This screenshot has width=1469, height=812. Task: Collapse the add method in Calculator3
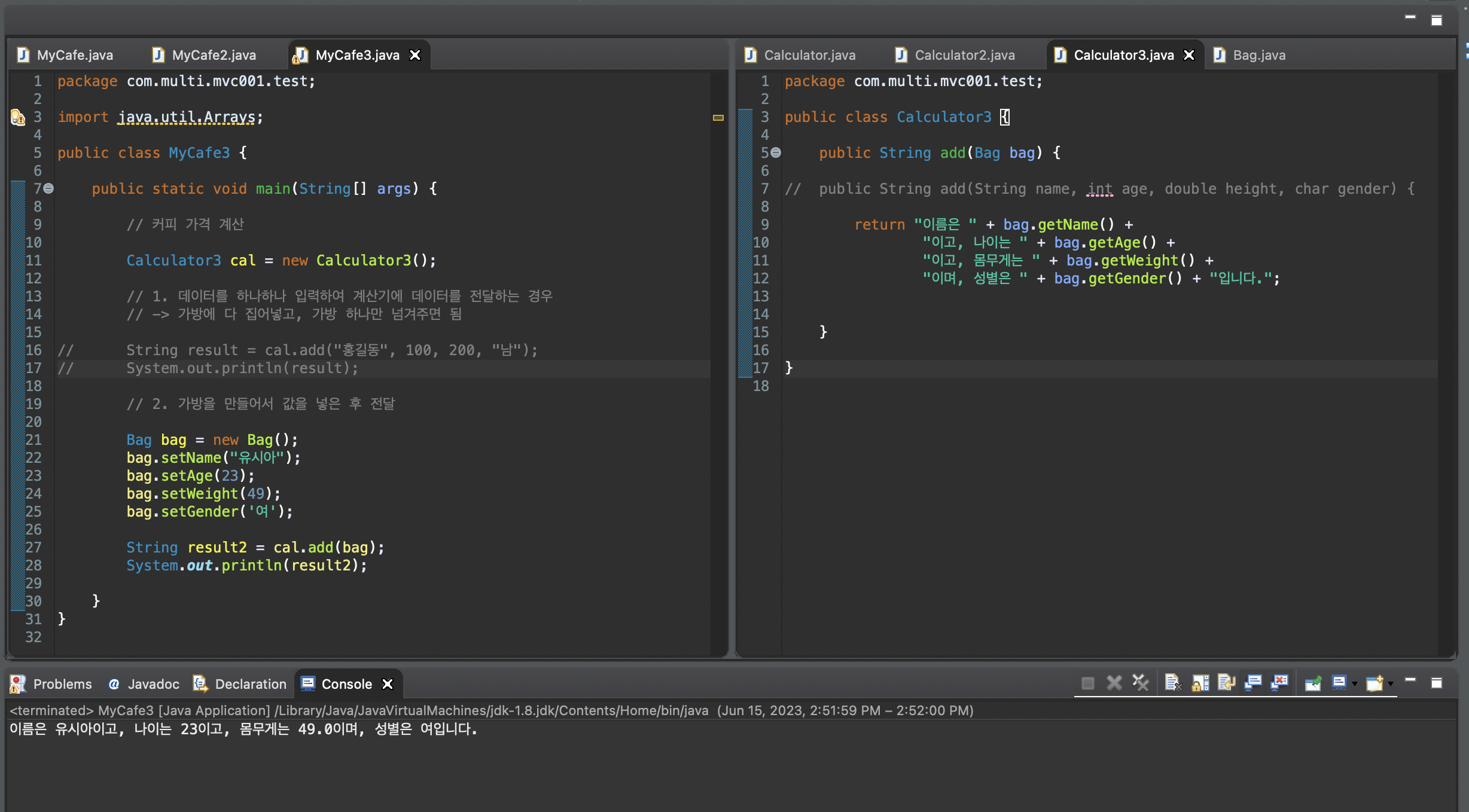[x=776, y=152]
